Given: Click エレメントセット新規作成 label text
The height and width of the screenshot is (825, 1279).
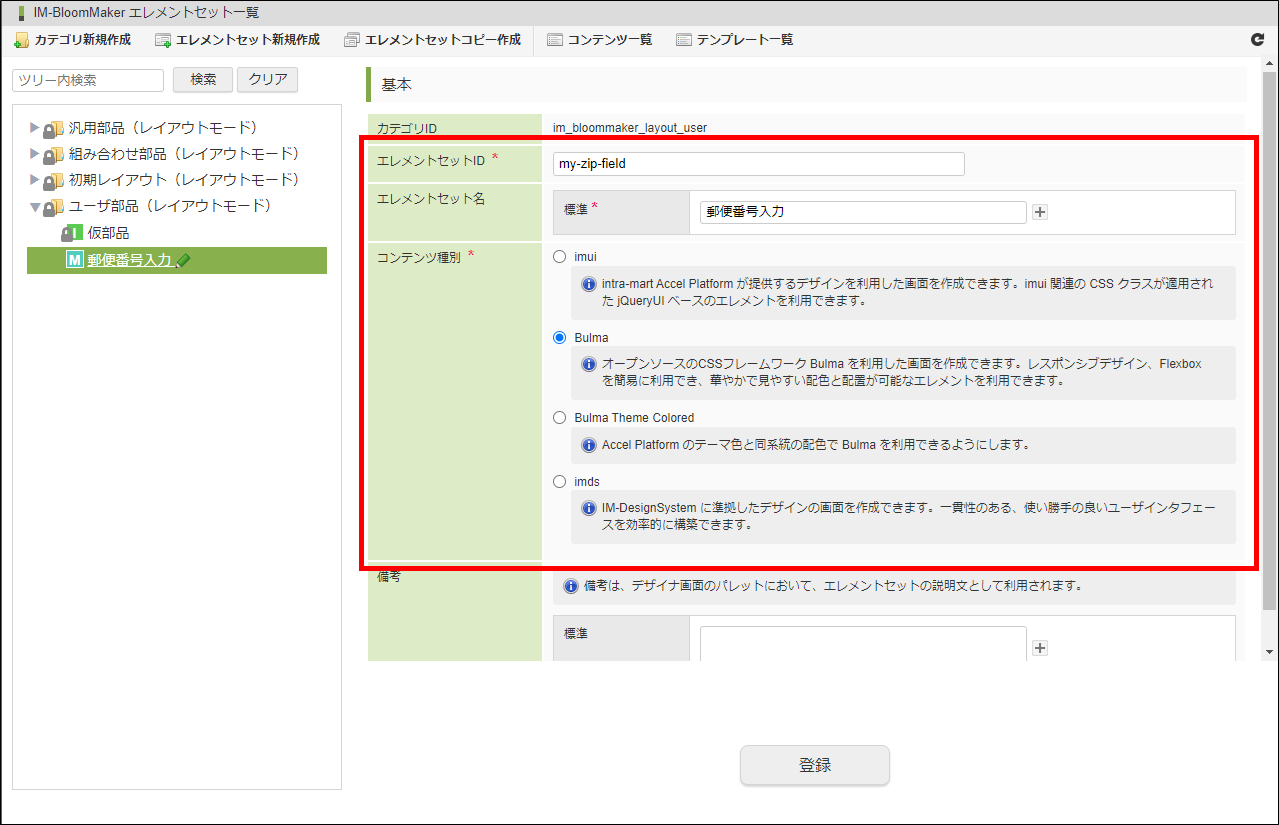Looking at the screenshot, I should (x=248, y=40).
